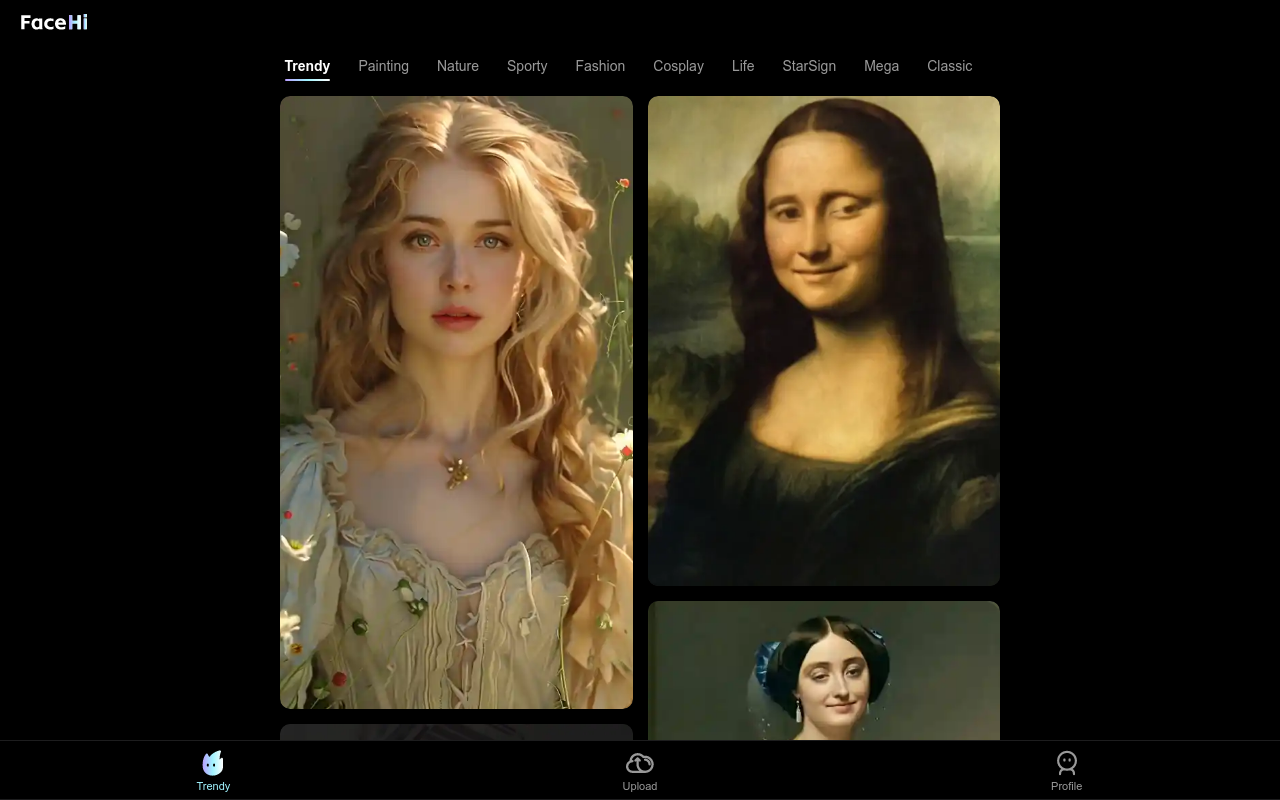Click the Upload label in bottom bar

[640, 786]
